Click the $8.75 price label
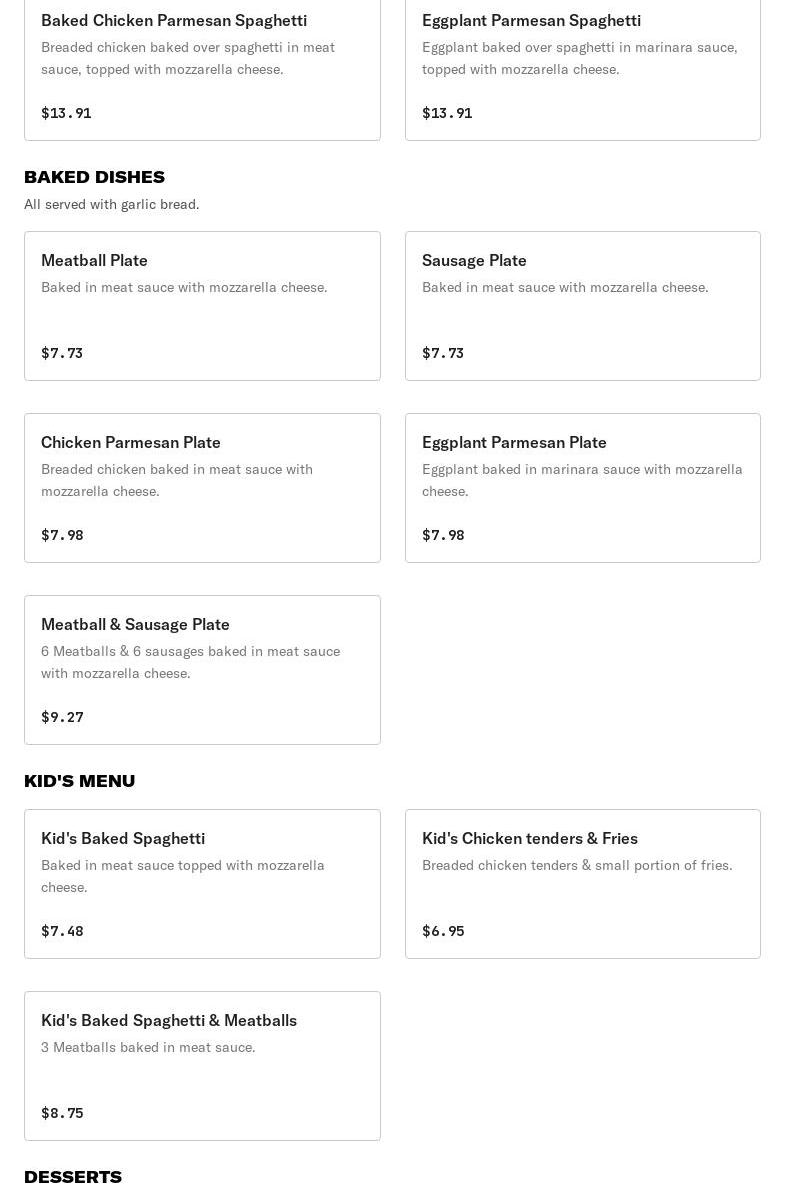 [62, 1113]
